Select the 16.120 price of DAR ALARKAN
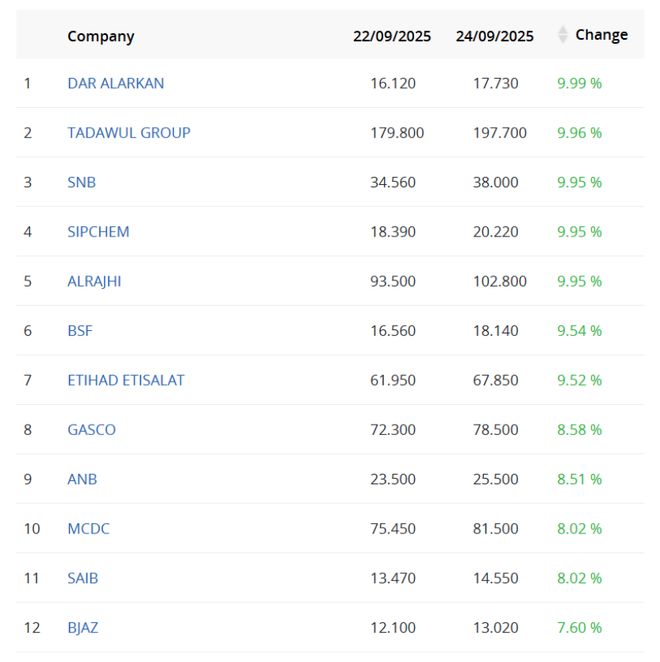The height and width of the screenshot is (662, 660). (x=393, y=83)
